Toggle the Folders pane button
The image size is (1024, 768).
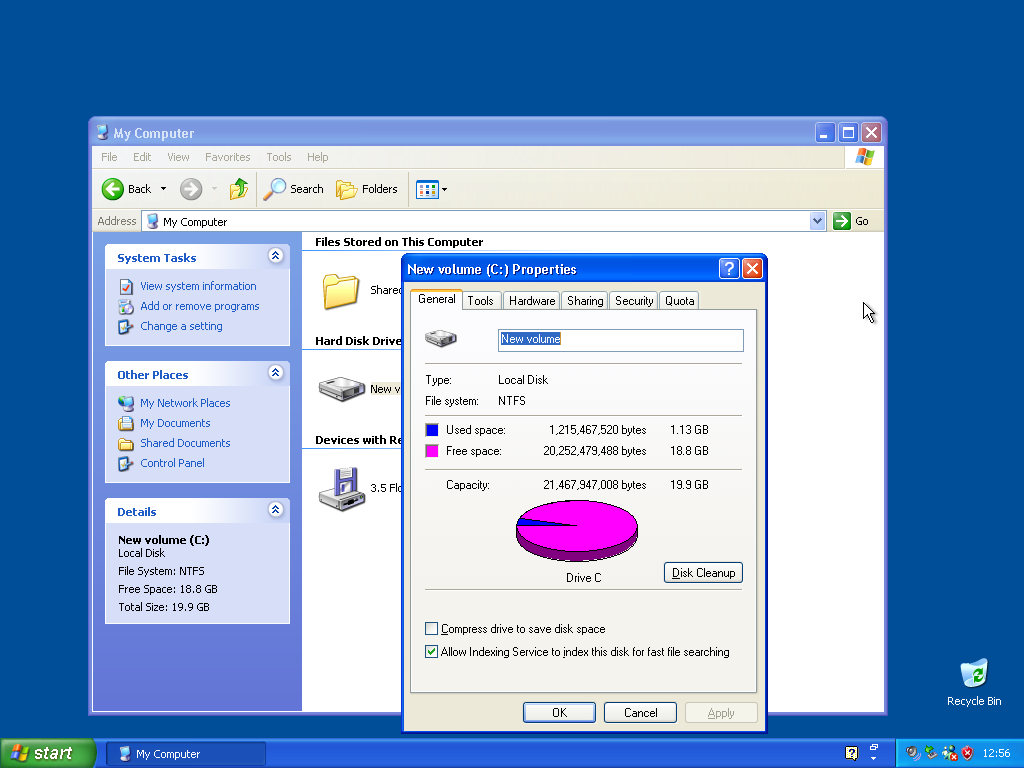[366, 189]
